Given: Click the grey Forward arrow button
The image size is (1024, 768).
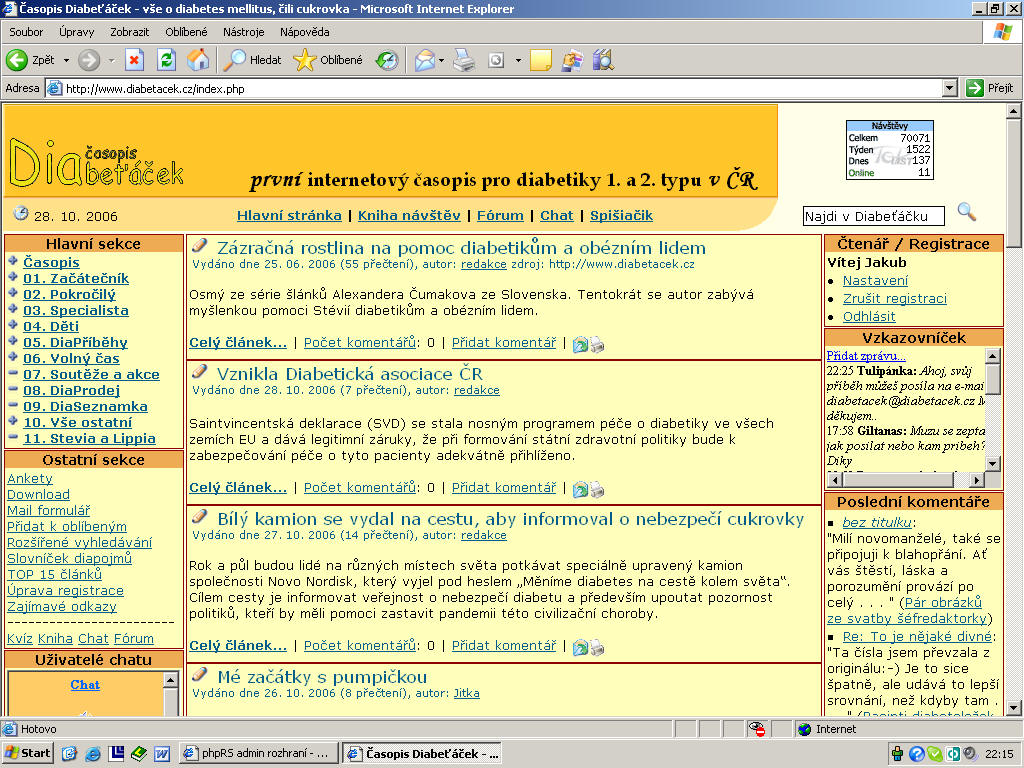Looking at the screenshot, I should click(89, 61).
